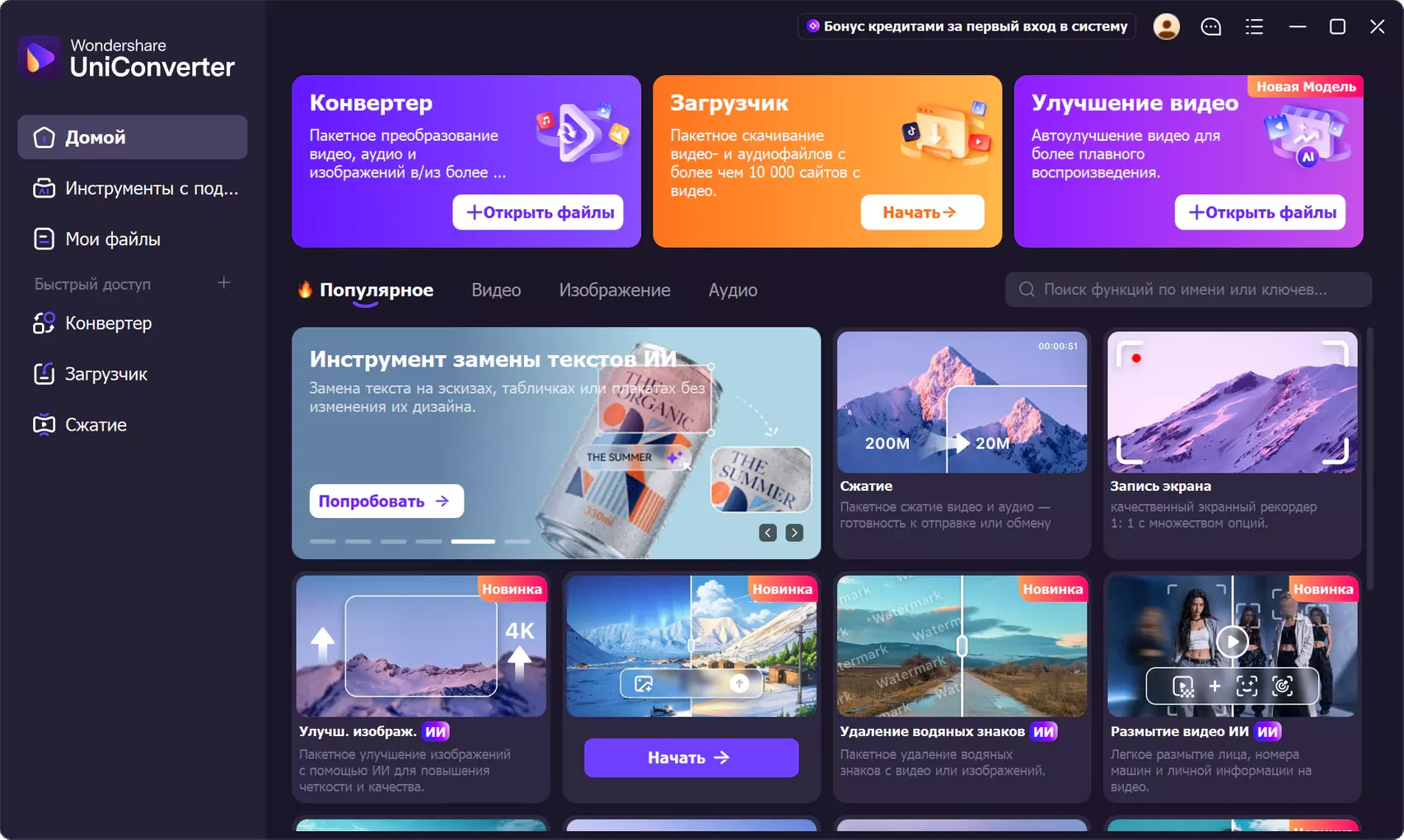Switch to the Аудио tab
This screenshot has width=1404, height=840.
[x=732, y=290]
